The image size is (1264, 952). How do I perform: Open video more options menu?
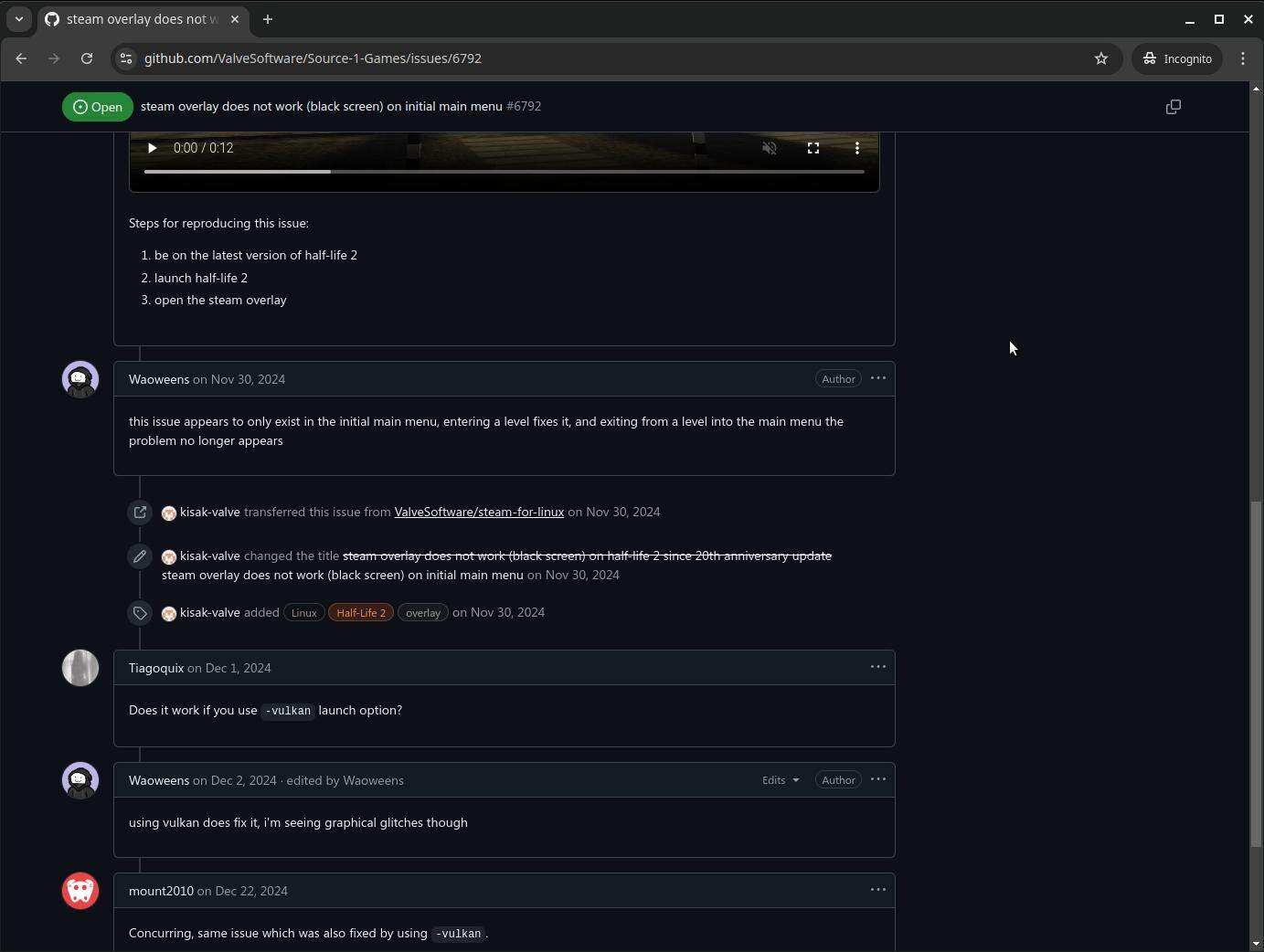[x=857, y=148]
